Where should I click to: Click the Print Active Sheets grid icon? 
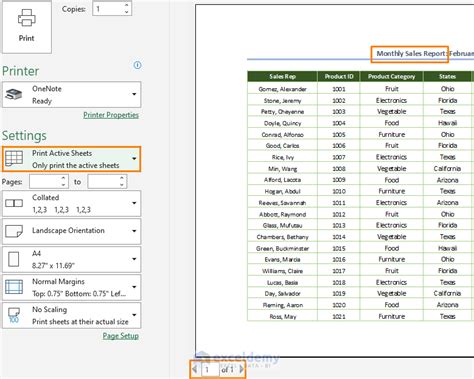(x=14, y=159)
